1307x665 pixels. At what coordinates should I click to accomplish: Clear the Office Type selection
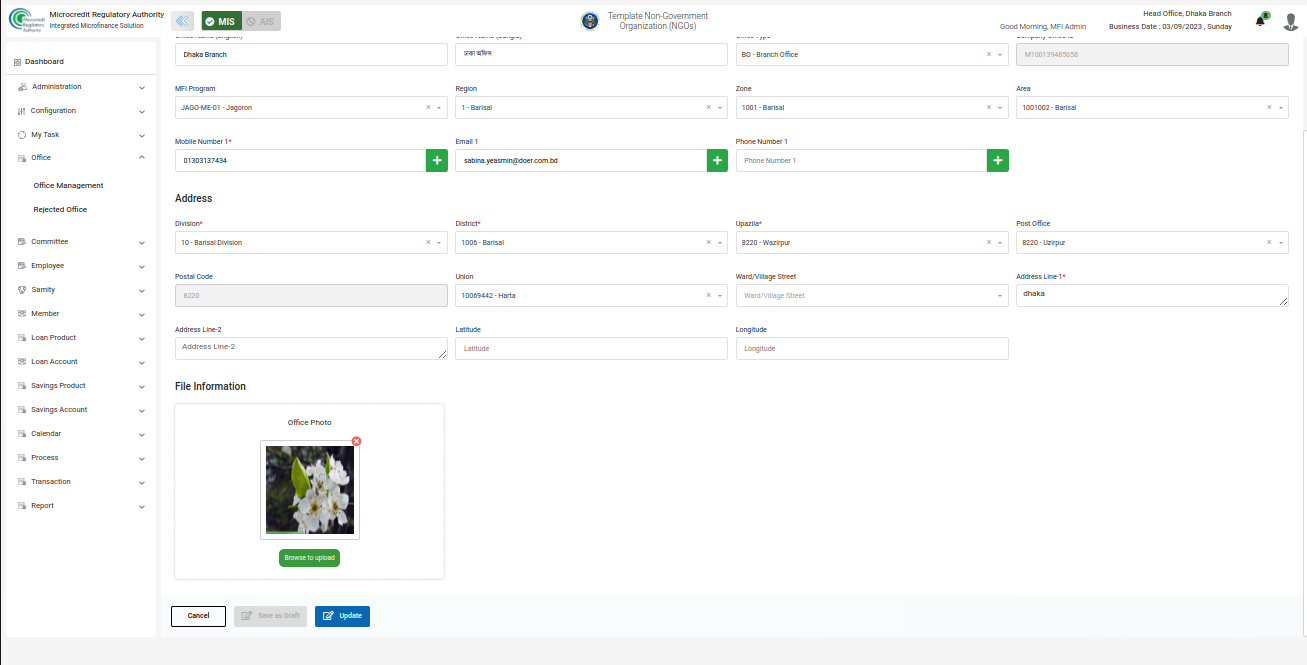(989, 54)
